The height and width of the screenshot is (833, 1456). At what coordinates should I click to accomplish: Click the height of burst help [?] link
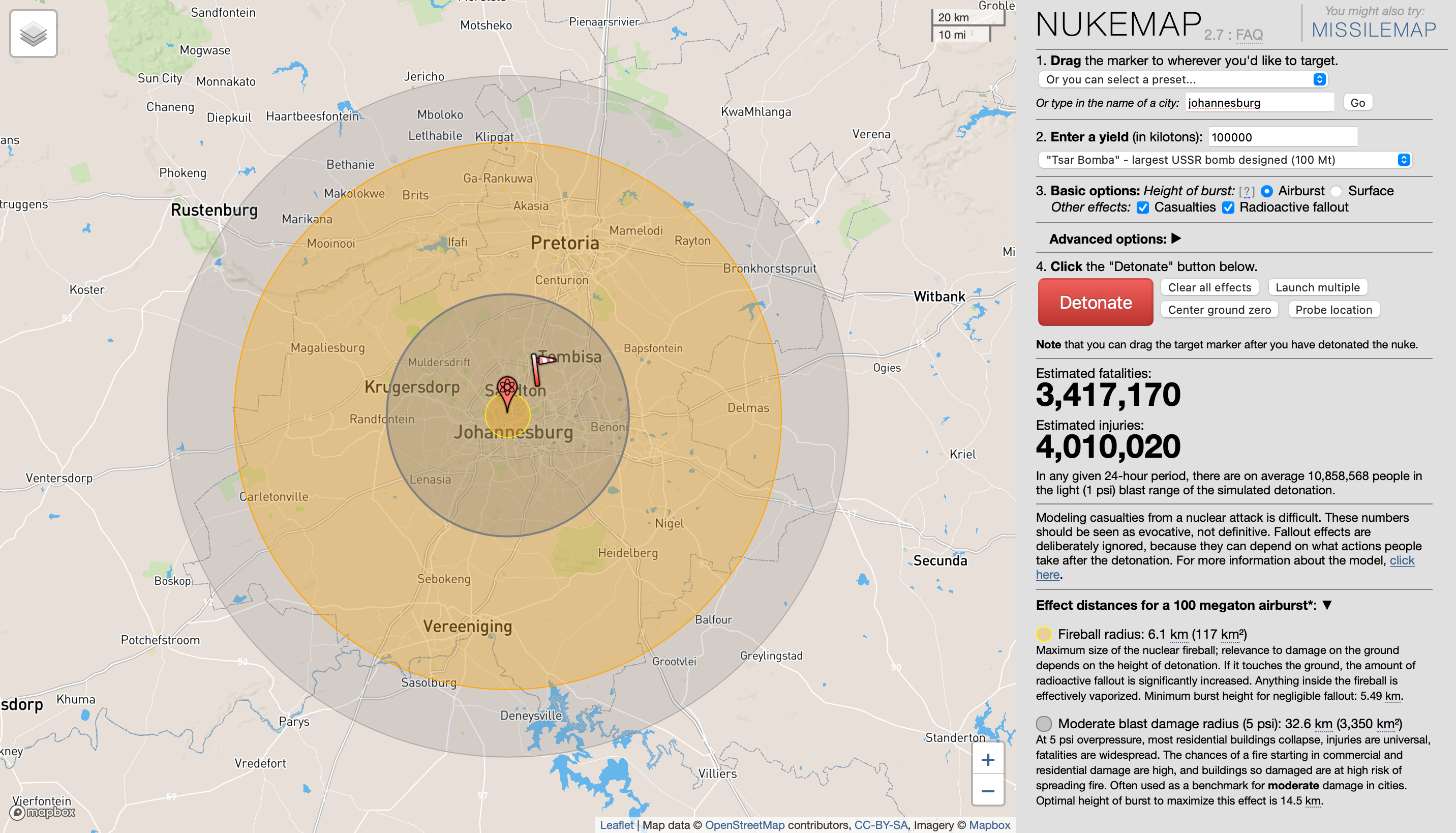click(1247, 192)
